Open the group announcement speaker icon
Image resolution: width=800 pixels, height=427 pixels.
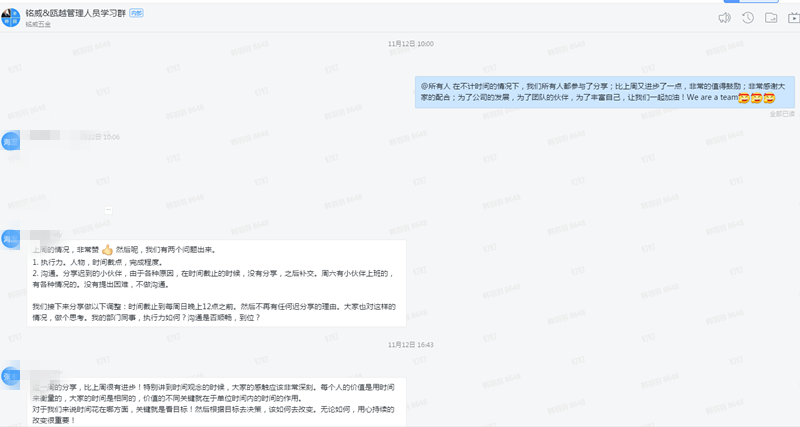[x=724, y=17]
